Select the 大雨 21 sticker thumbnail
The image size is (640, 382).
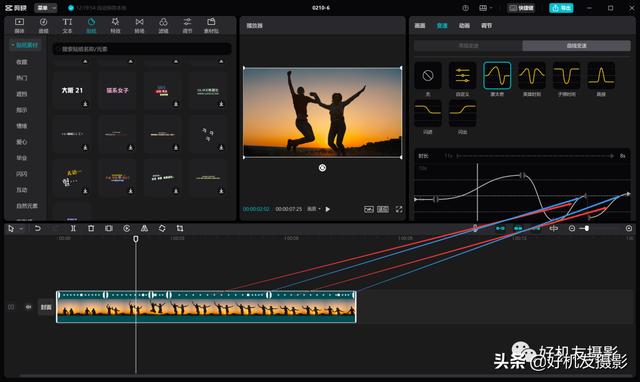72,90
